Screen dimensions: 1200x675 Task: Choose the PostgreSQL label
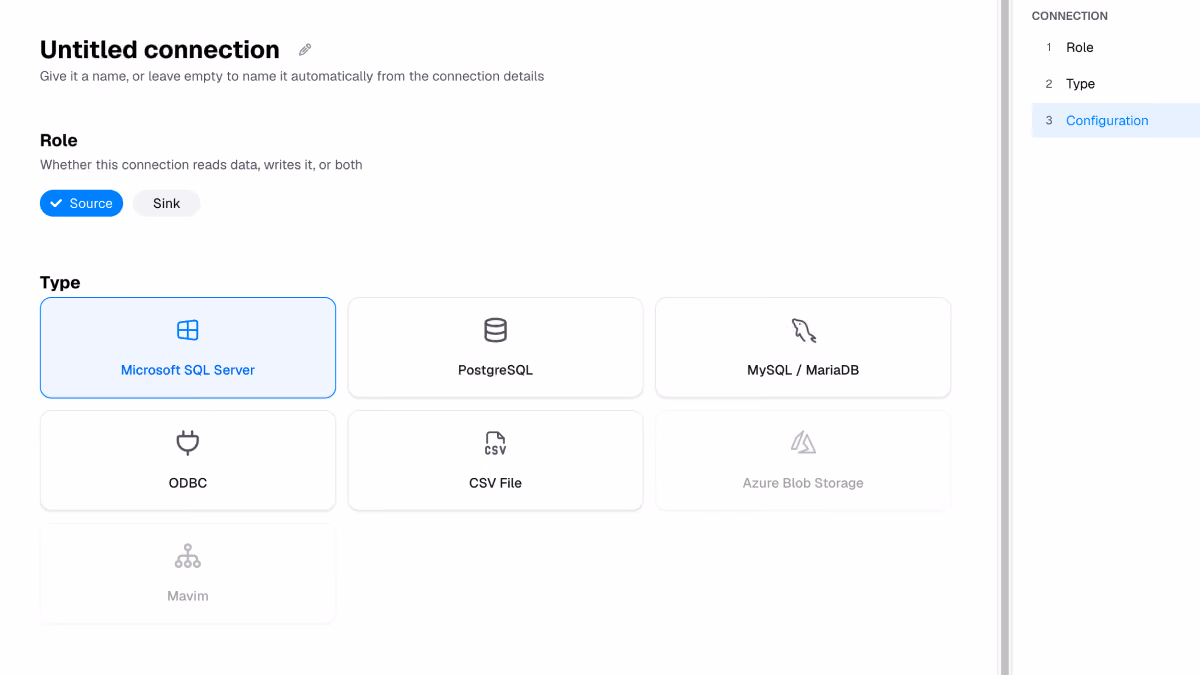tap(495, 370)
